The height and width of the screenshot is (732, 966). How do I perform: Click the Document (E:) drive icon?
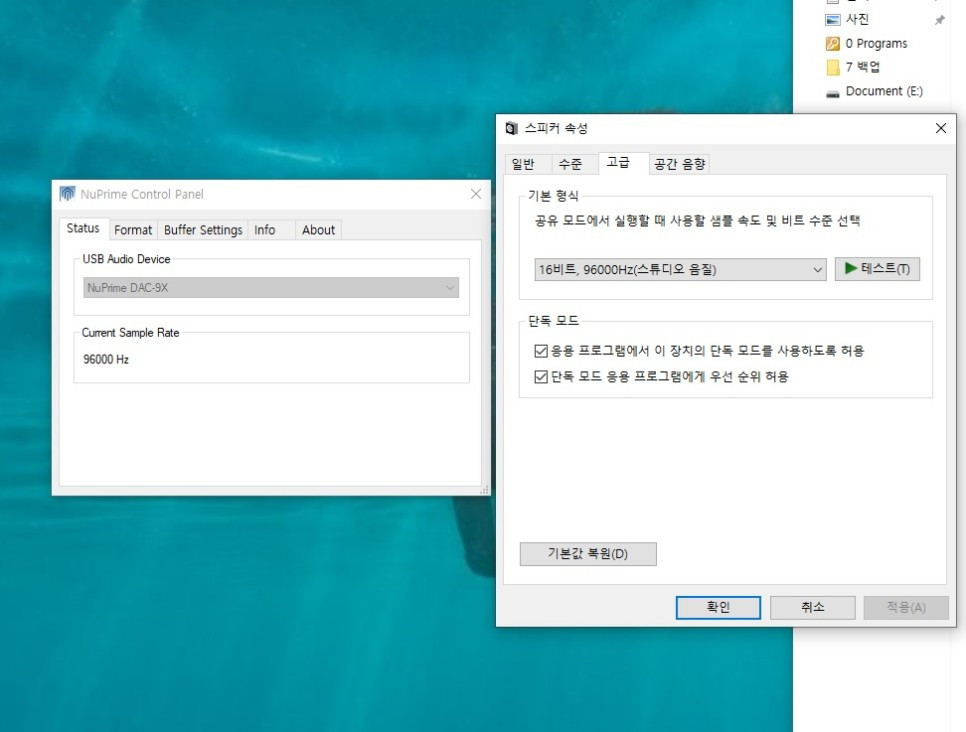click(833, 93)
